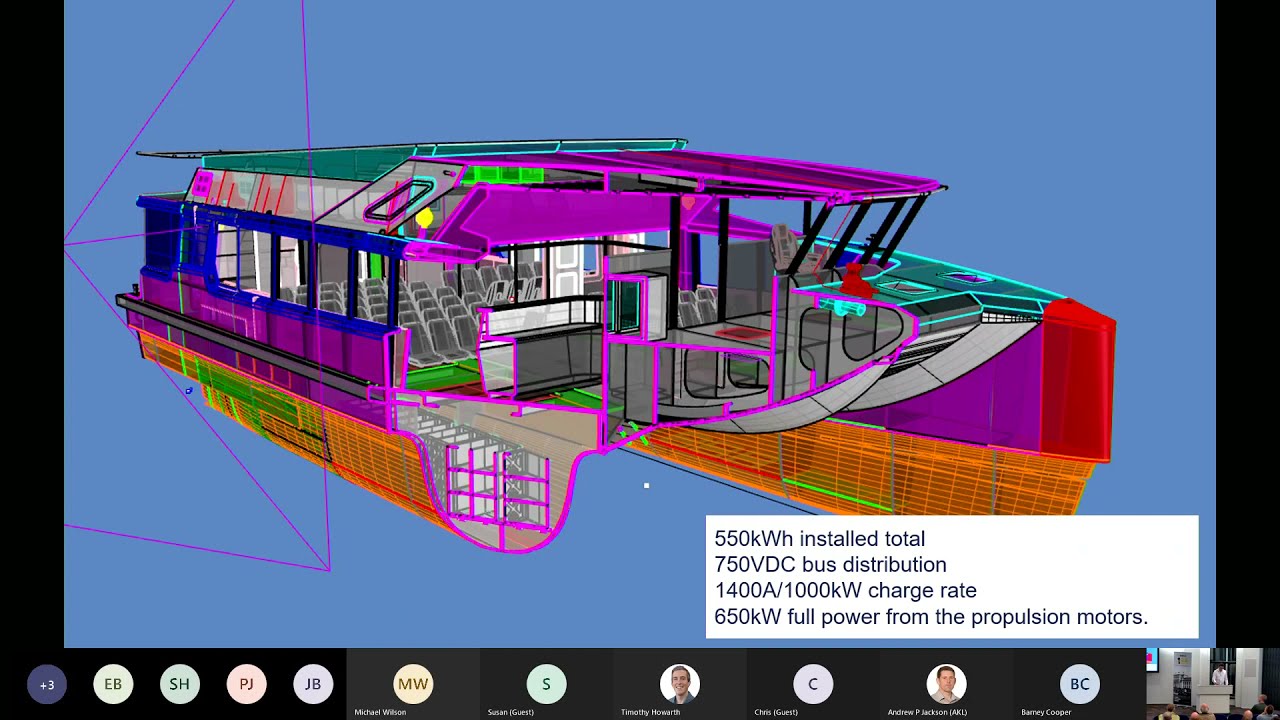Select the SH participant avatar
Viewport: 1280px width, 720px height.
(180, 685)
